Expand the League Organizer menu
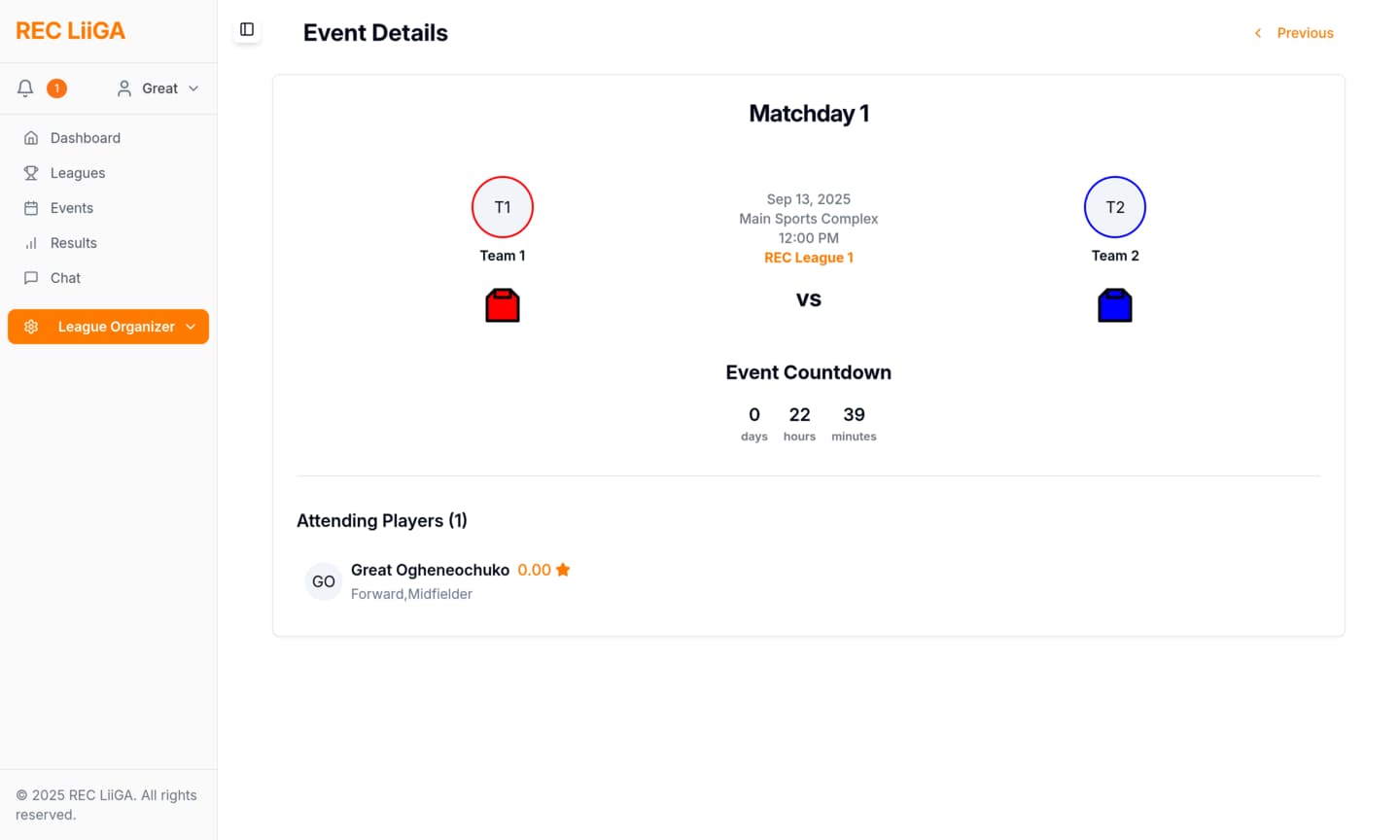Screen dimensions: 1400x840 109,327
